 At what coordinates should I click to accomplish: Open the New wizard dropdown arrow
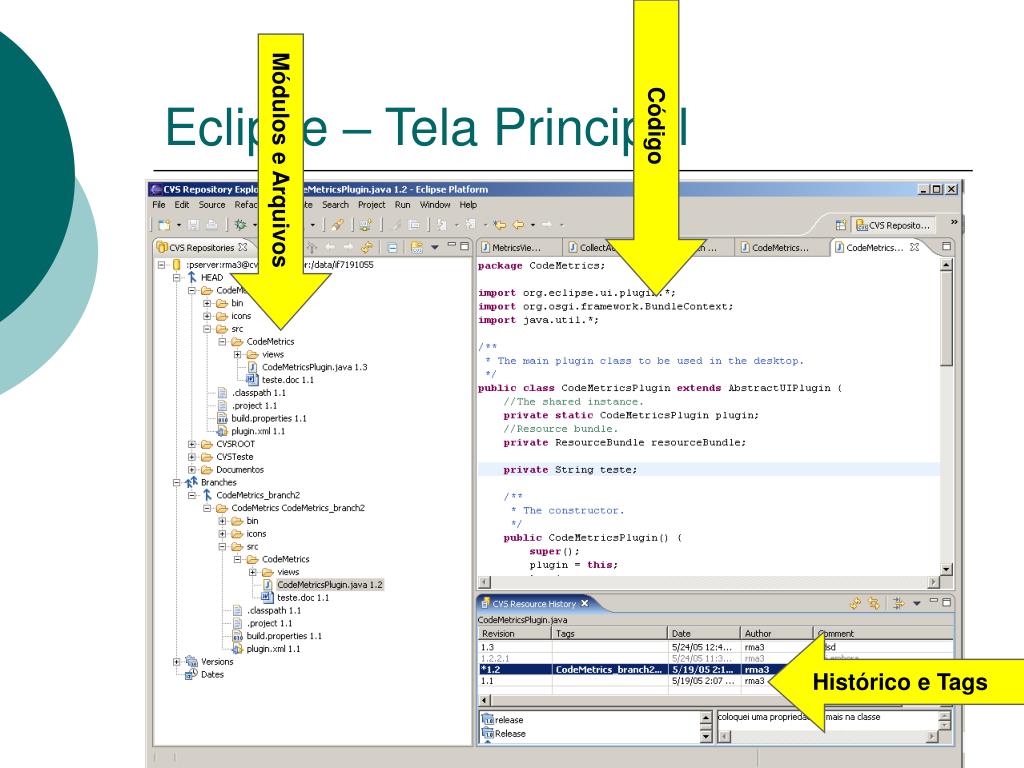tap(179, 225)
